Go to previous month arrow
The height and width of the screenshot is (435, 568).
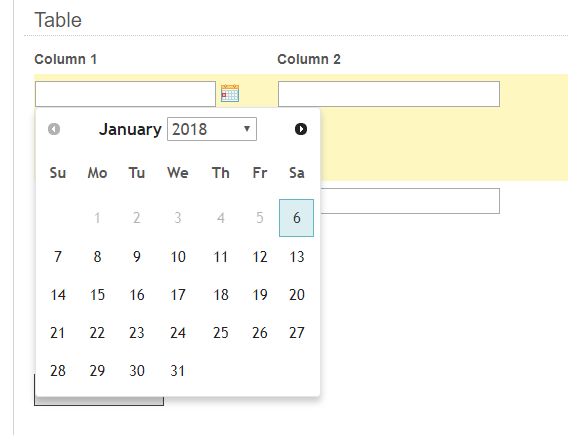[x=54, y=129]
